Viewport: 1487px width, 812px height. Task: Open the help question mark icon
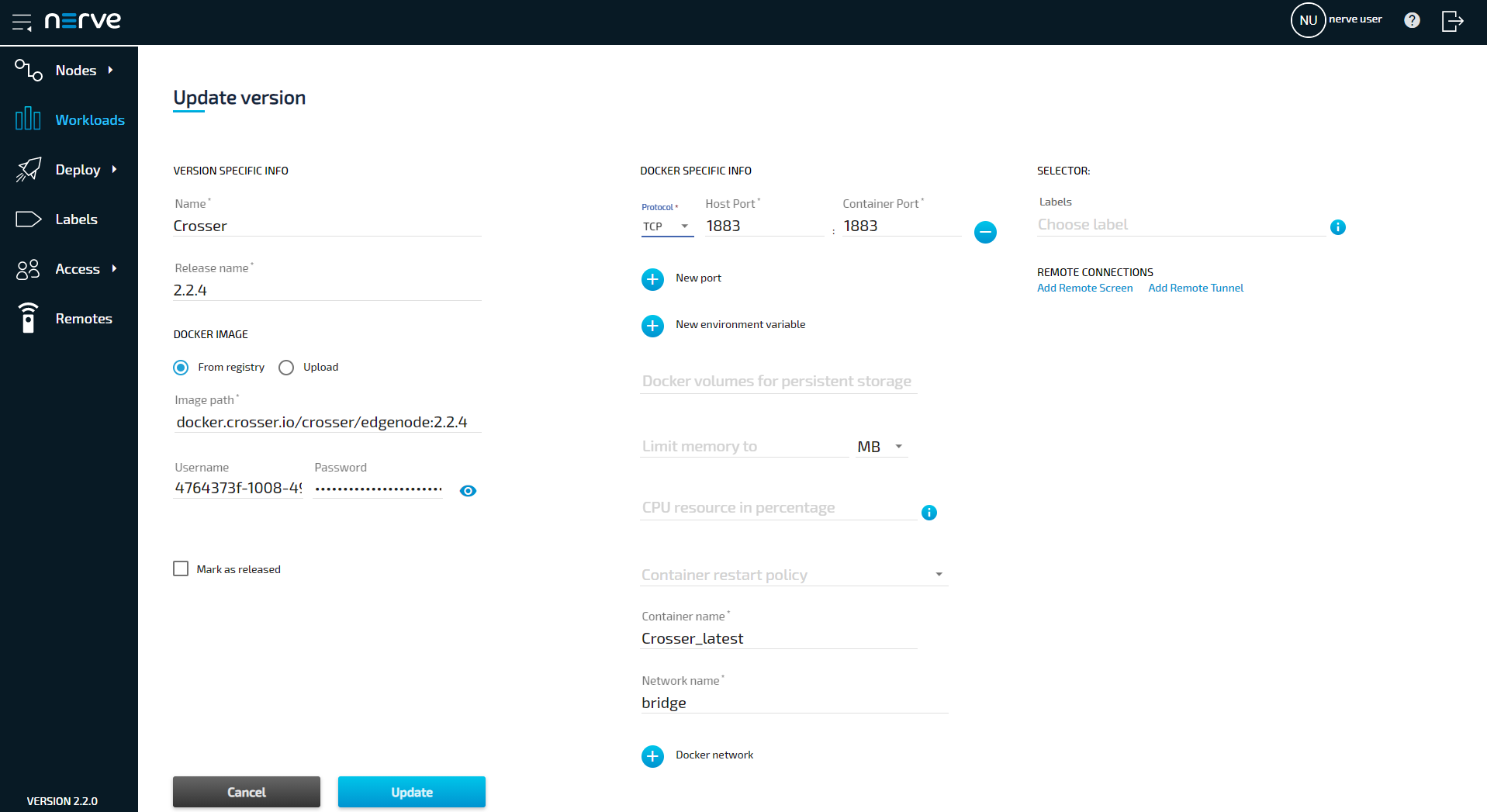pyautogui.click(x=1412, y=20)
